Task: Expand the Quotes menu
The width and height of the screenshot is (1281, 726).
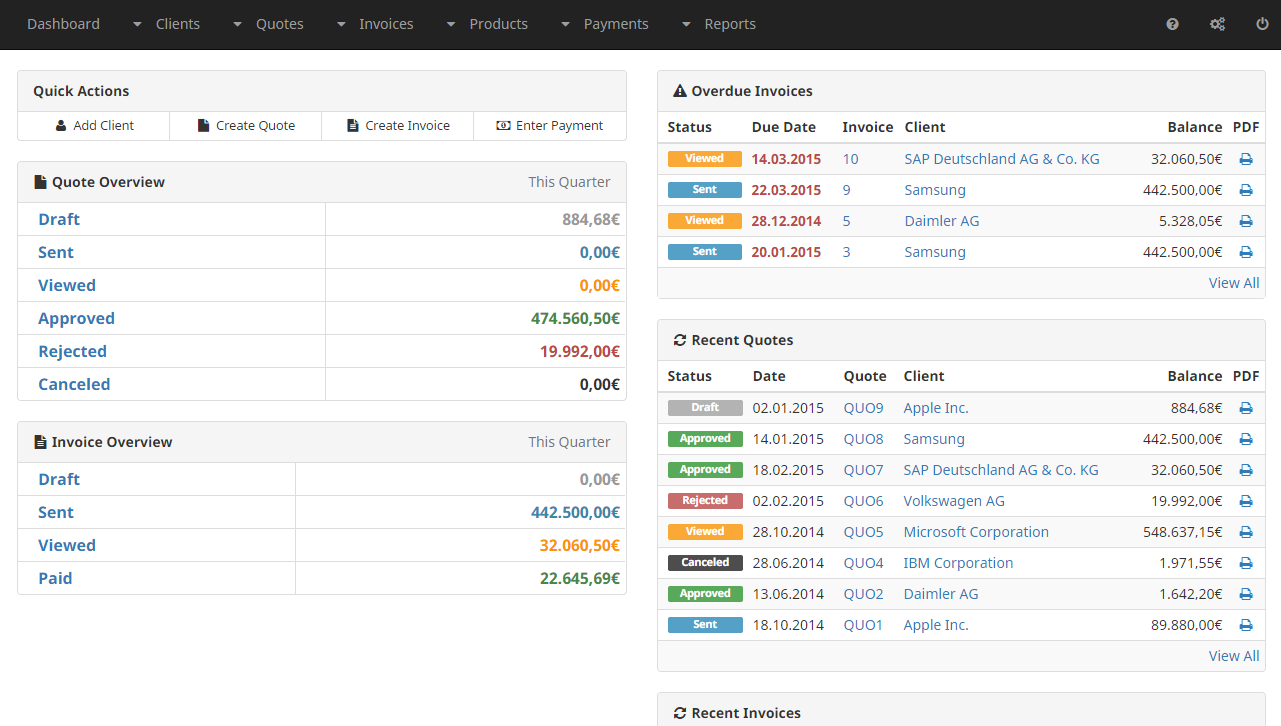Action: [x=268, y=24]
